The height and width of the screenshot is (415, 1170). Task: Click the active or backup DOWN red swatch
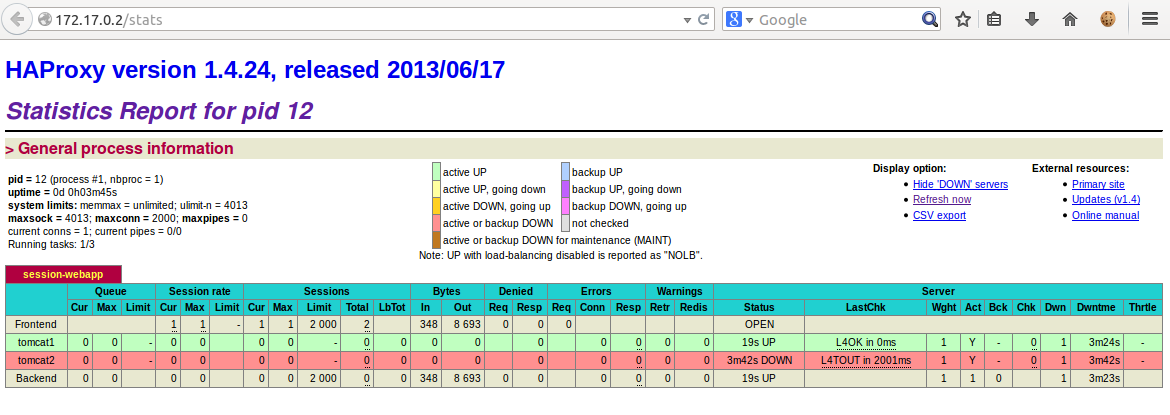pos(437,222)
